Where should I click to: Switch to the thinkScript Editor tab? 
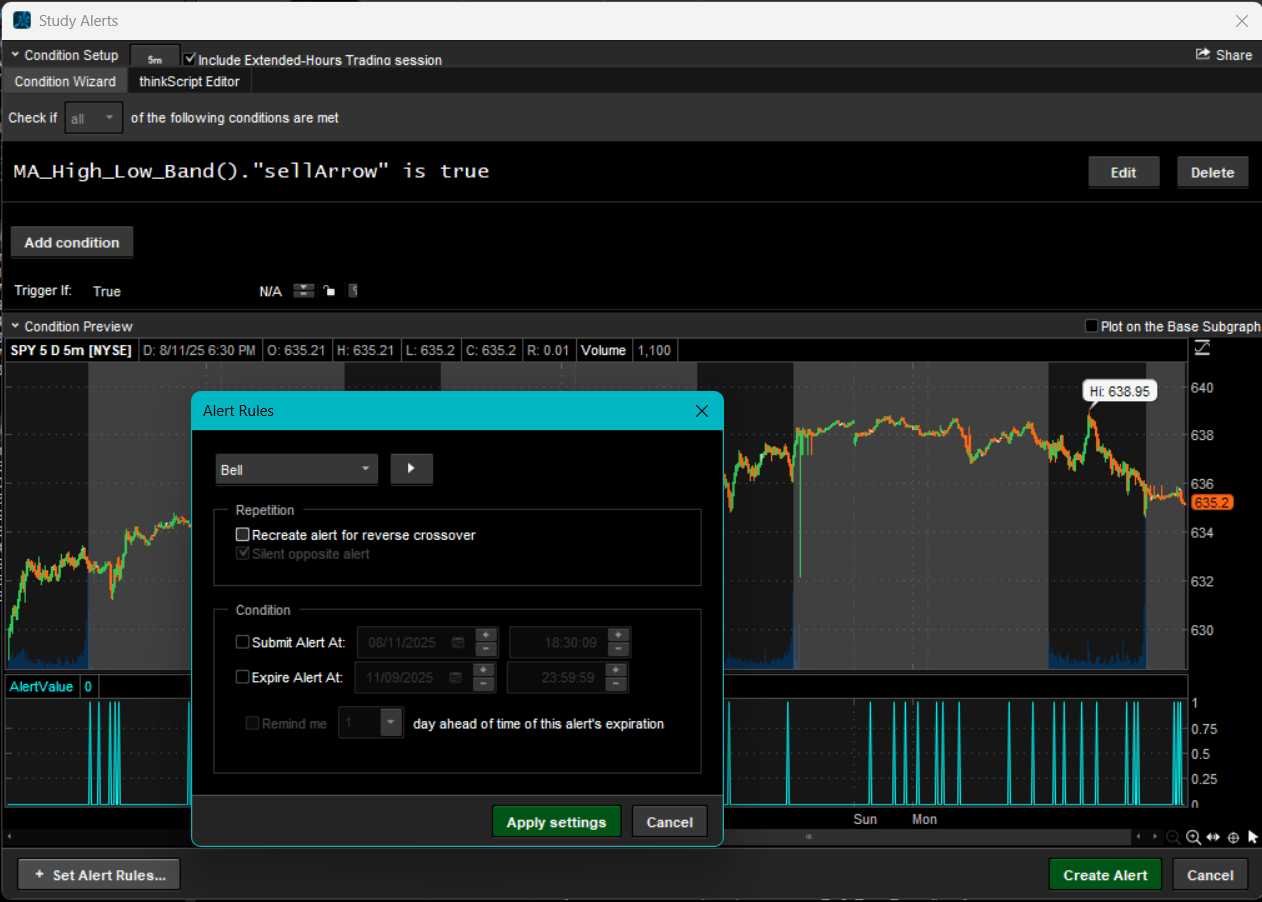tap(189, 81)
